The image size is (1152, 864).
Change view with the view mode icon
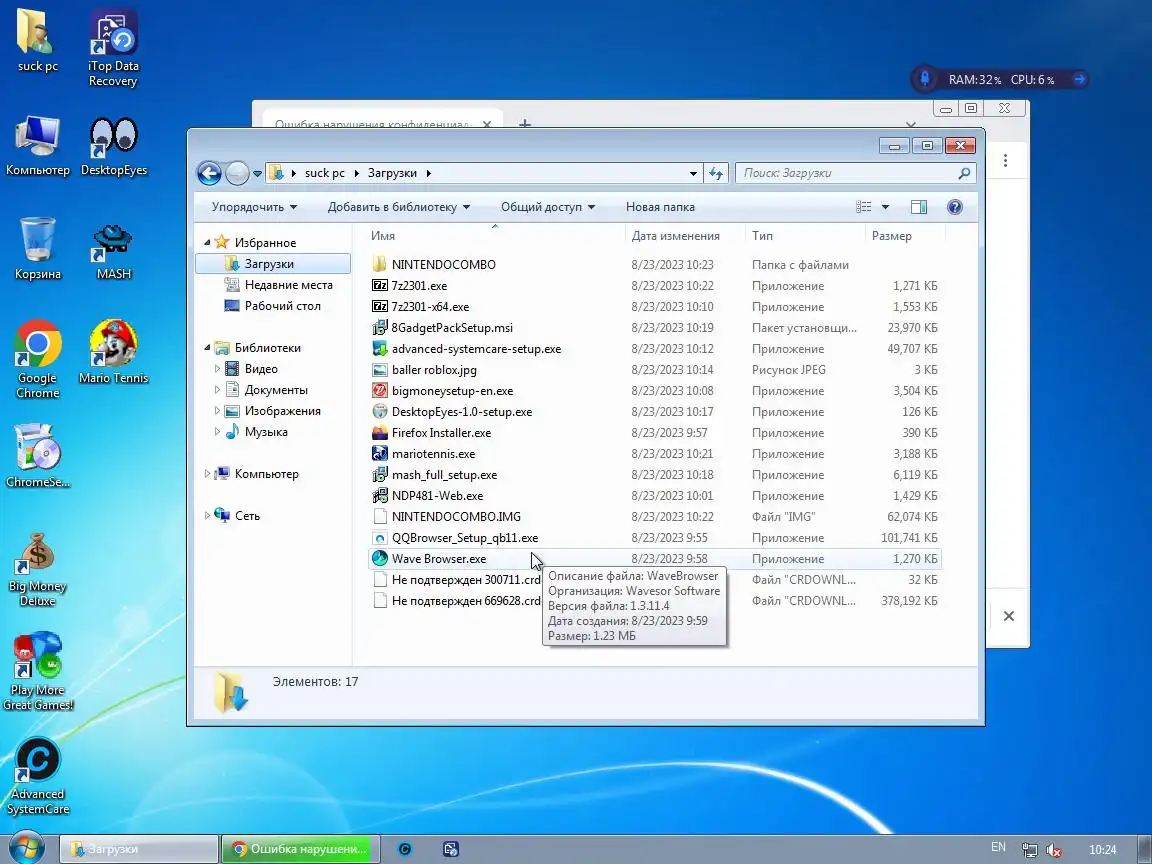click(864, 207)
